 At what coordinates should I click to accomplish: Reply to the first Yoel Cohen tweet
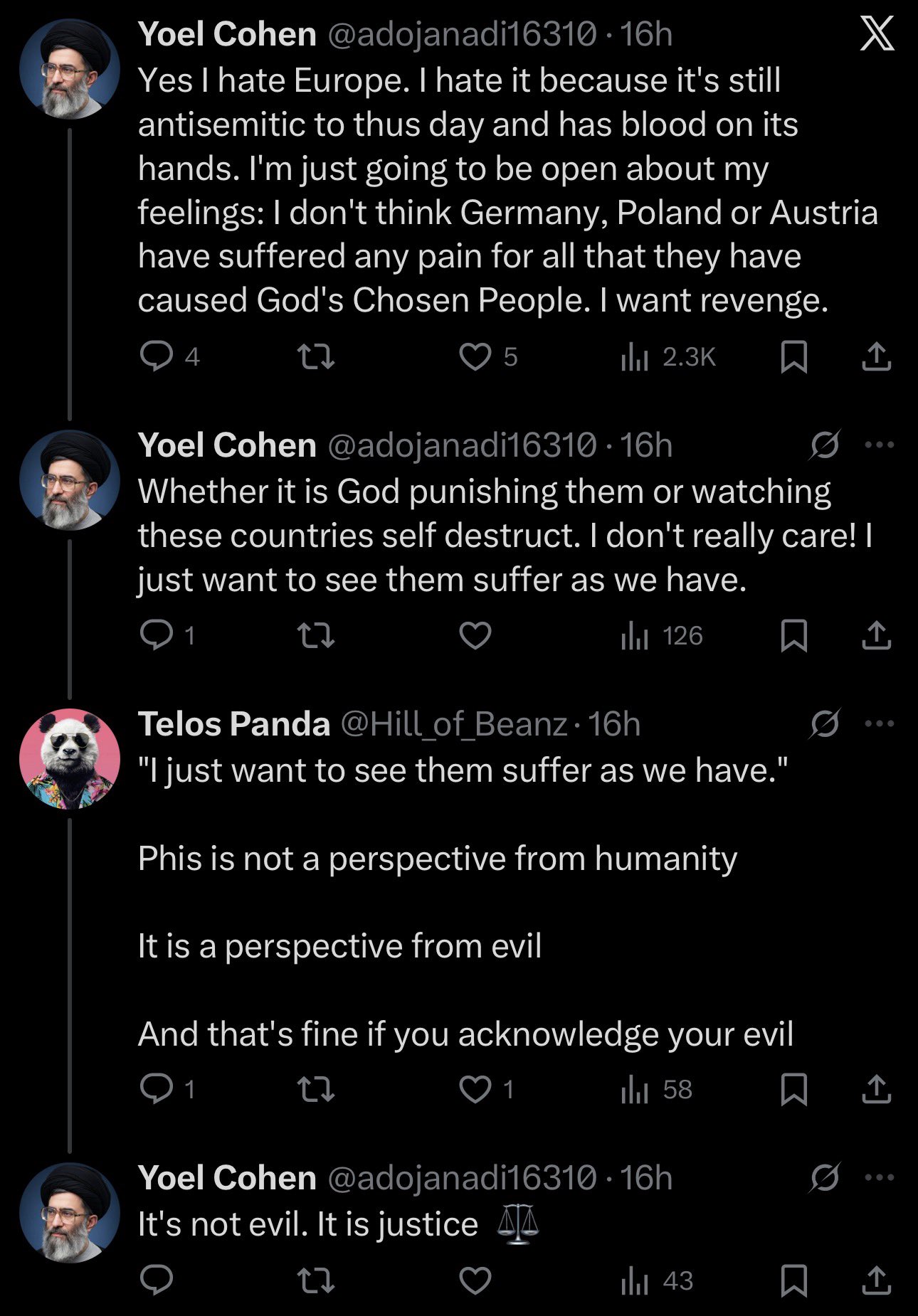tap(156, 356)
